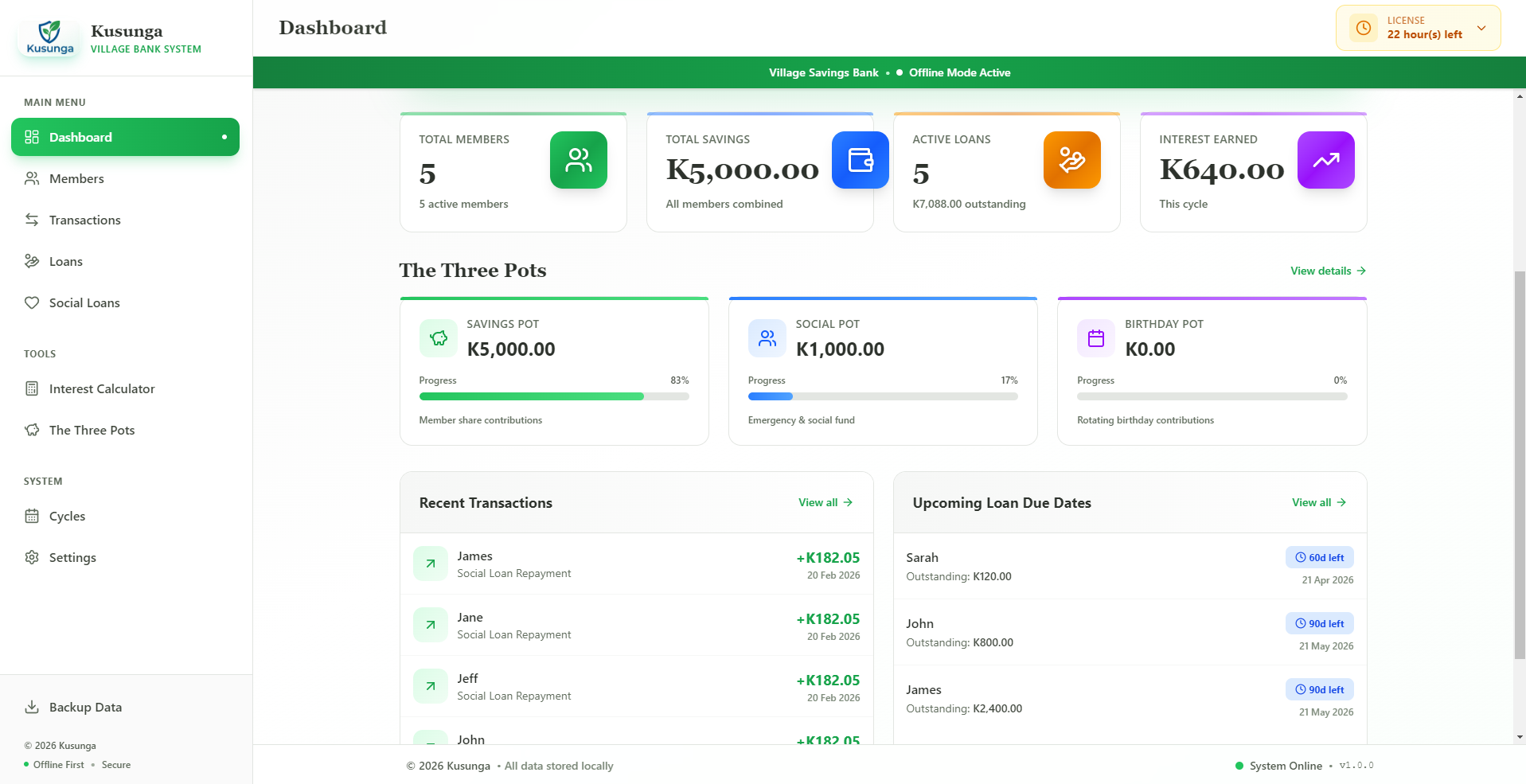Click the Kusunga logo in sidebar

49,37
